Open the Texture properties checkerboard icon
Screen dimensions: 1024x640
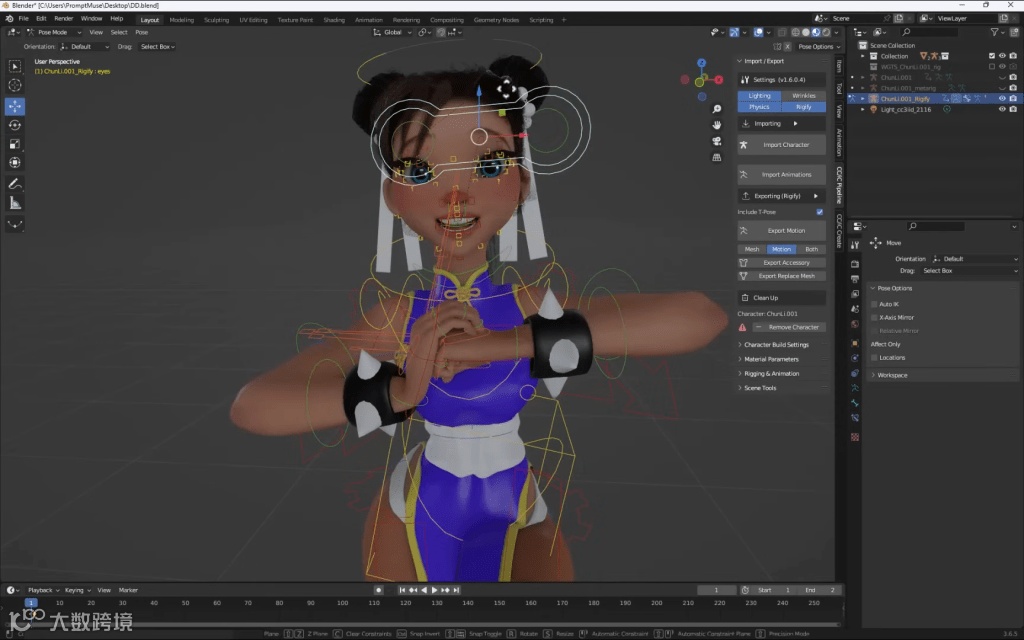tap(855, 437)
